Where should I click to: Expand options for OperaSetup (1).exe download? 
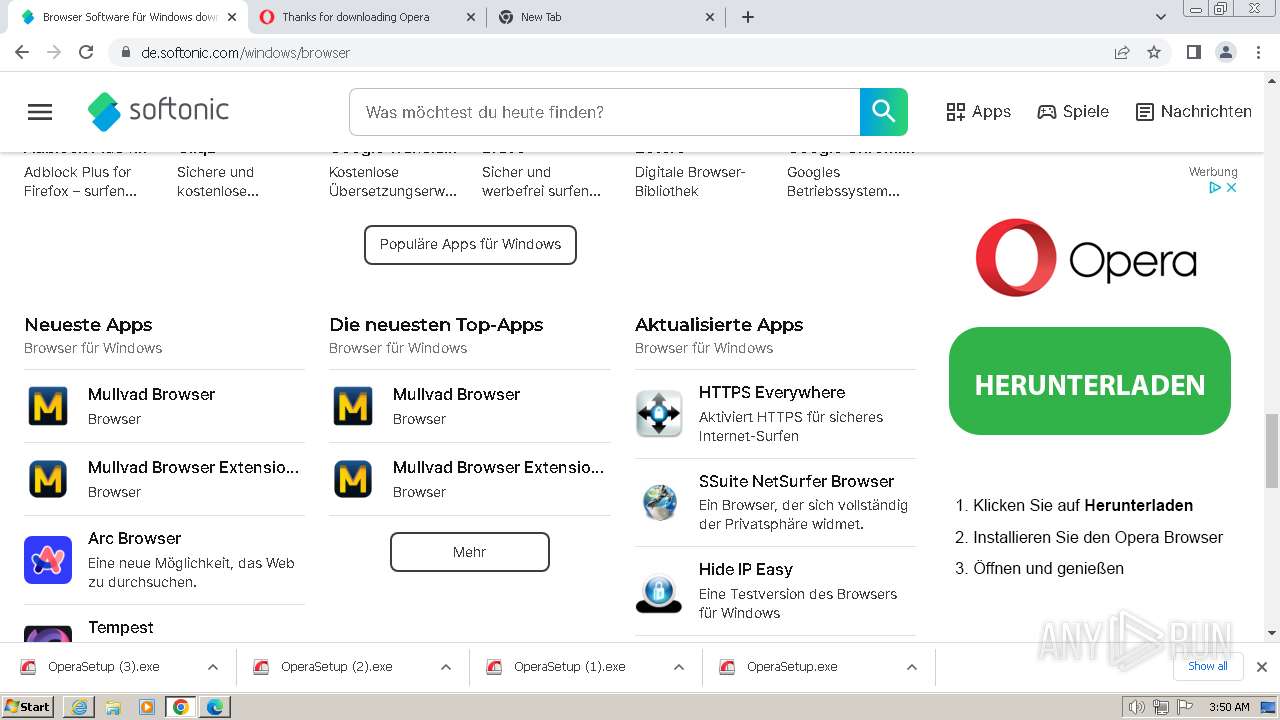[679, 667]
